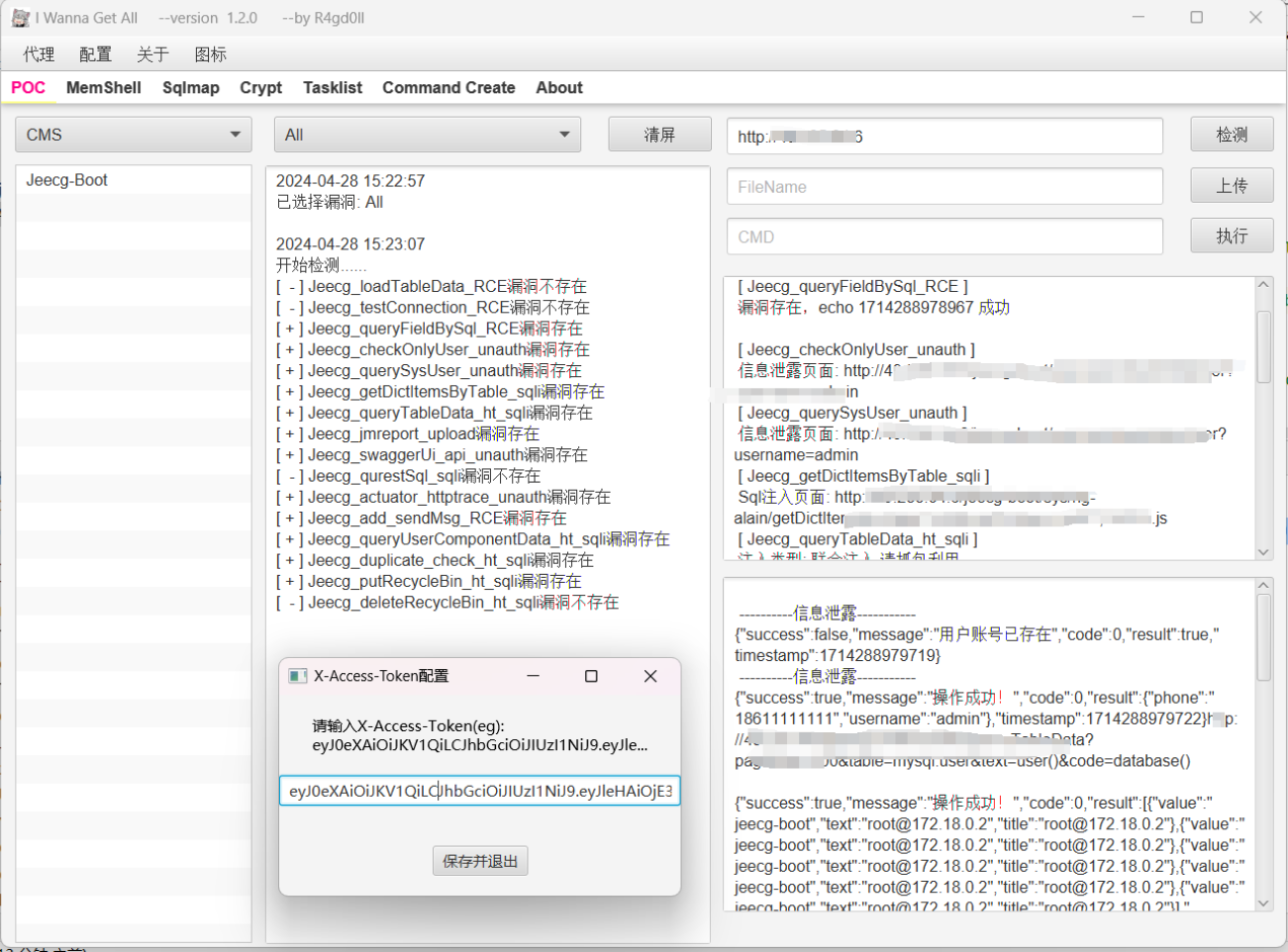This screenshot has width=1288, height=952.
Task: Click the 检测 detect button
Action: click(x=1231, y=134)
